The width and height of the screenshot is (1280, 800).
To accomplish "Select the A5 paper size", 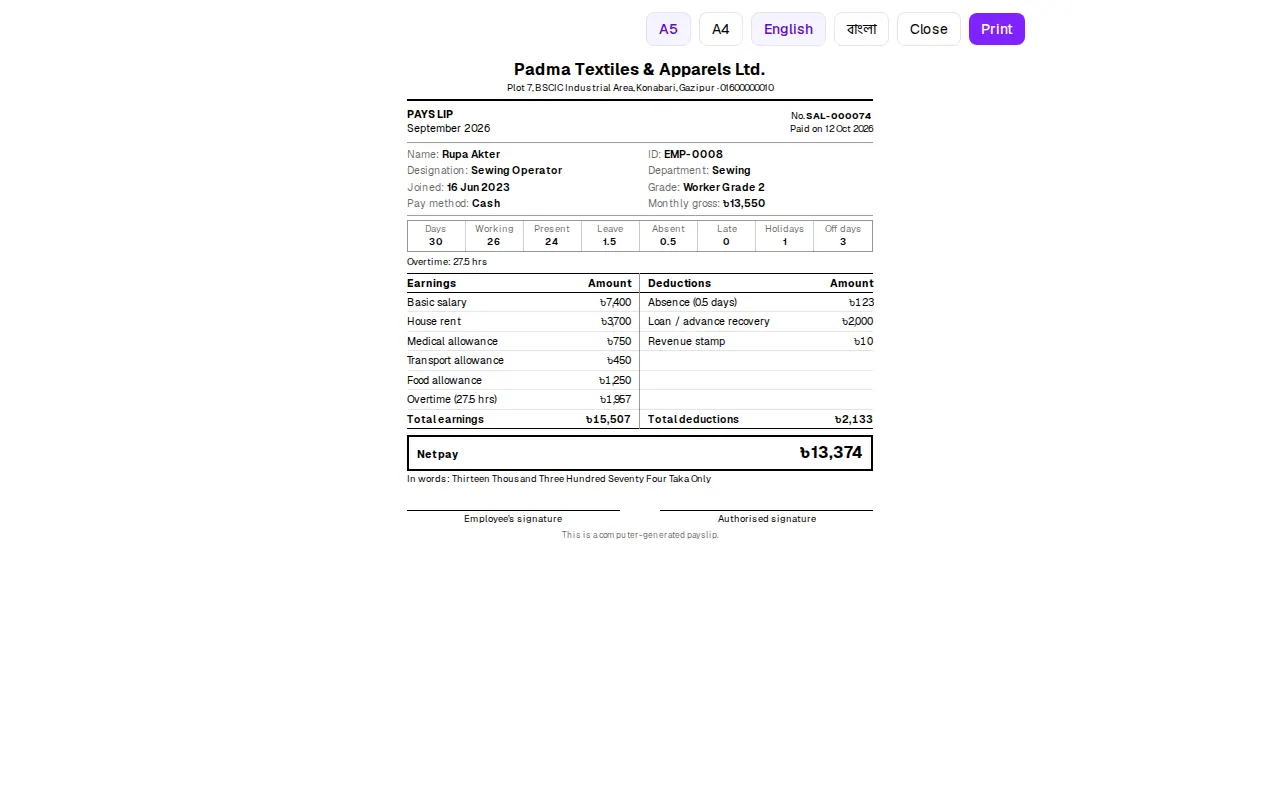I will point(668,29).
